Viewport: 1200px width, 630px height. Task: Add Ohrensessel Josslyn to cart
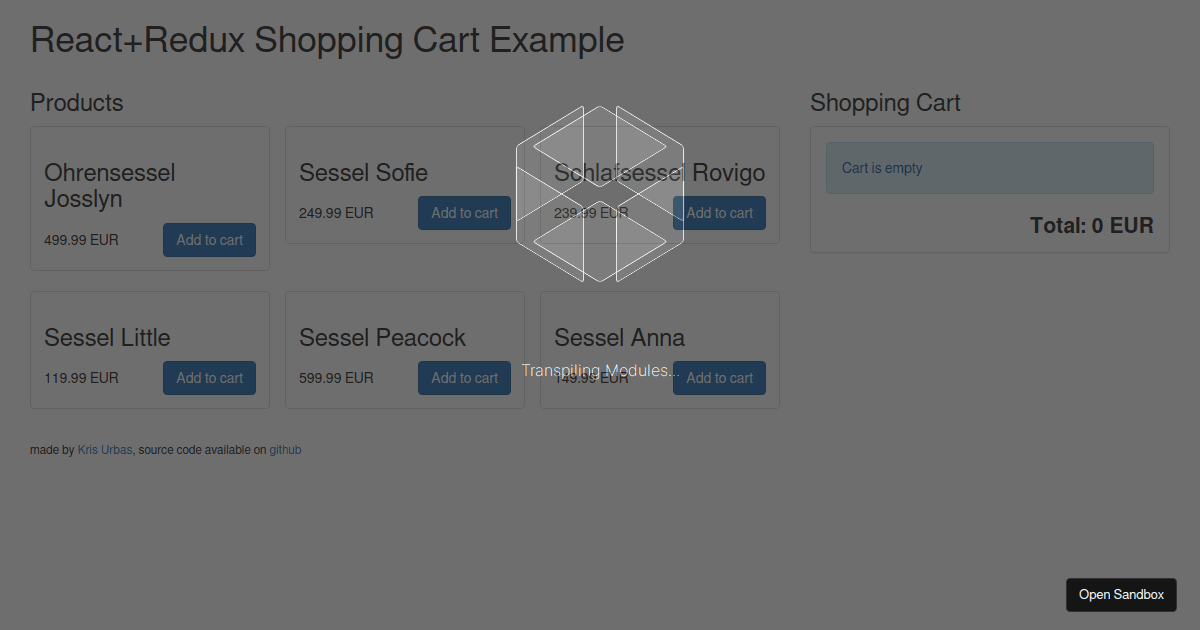click(209, 240)
